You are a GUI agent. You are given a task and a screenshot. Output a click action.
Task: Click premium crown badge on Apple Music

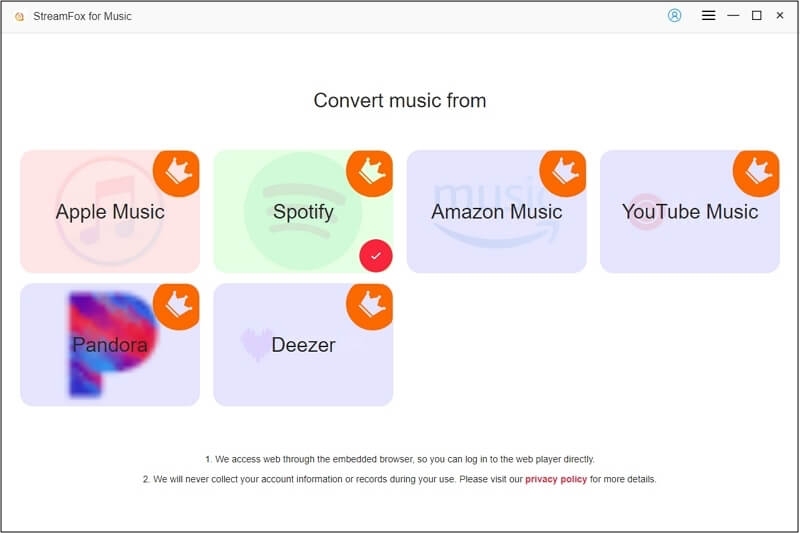[x=178, y=172]
